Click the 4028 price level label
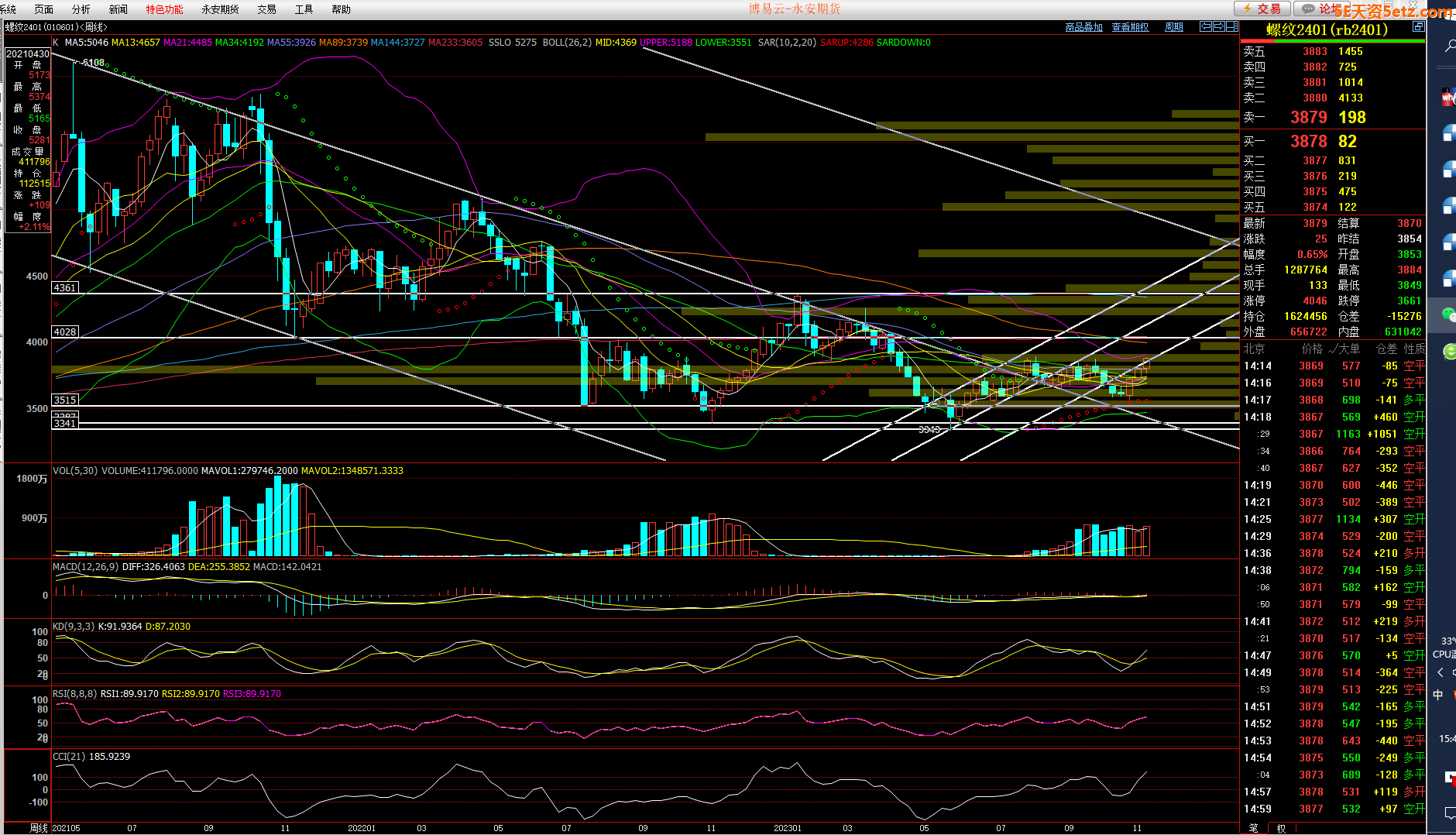This screenshot has width=1456, height=835. tap(65, 332)
